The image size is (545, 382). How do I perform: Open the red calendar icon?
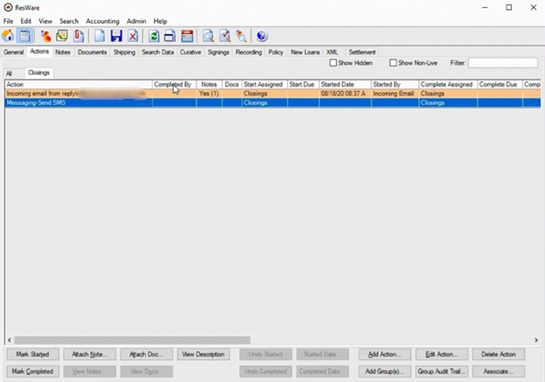coord(187,36)
